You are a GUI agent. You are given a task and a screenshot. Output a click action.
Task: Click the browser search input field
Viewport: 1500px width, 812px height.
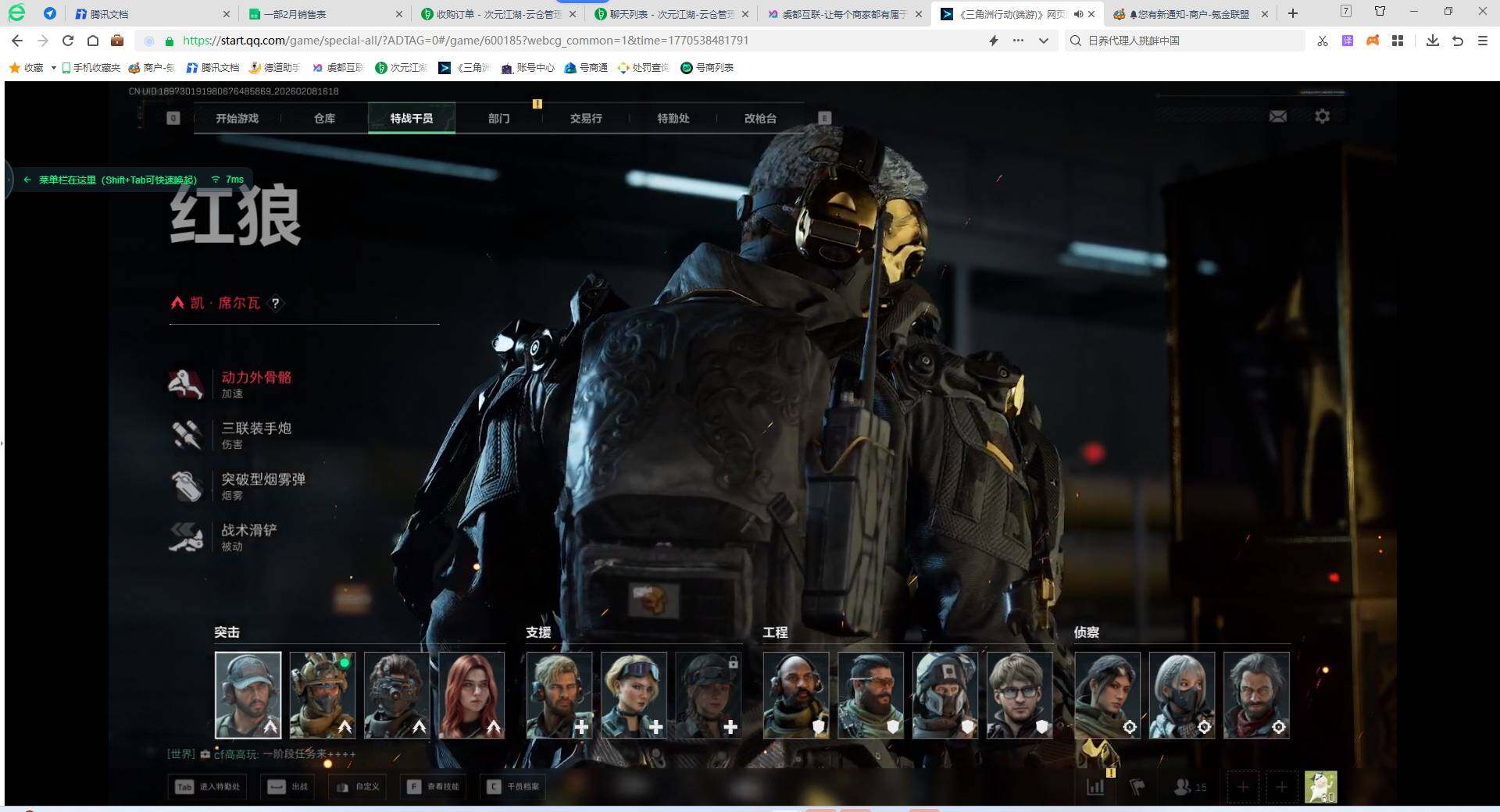(1187, 41)
